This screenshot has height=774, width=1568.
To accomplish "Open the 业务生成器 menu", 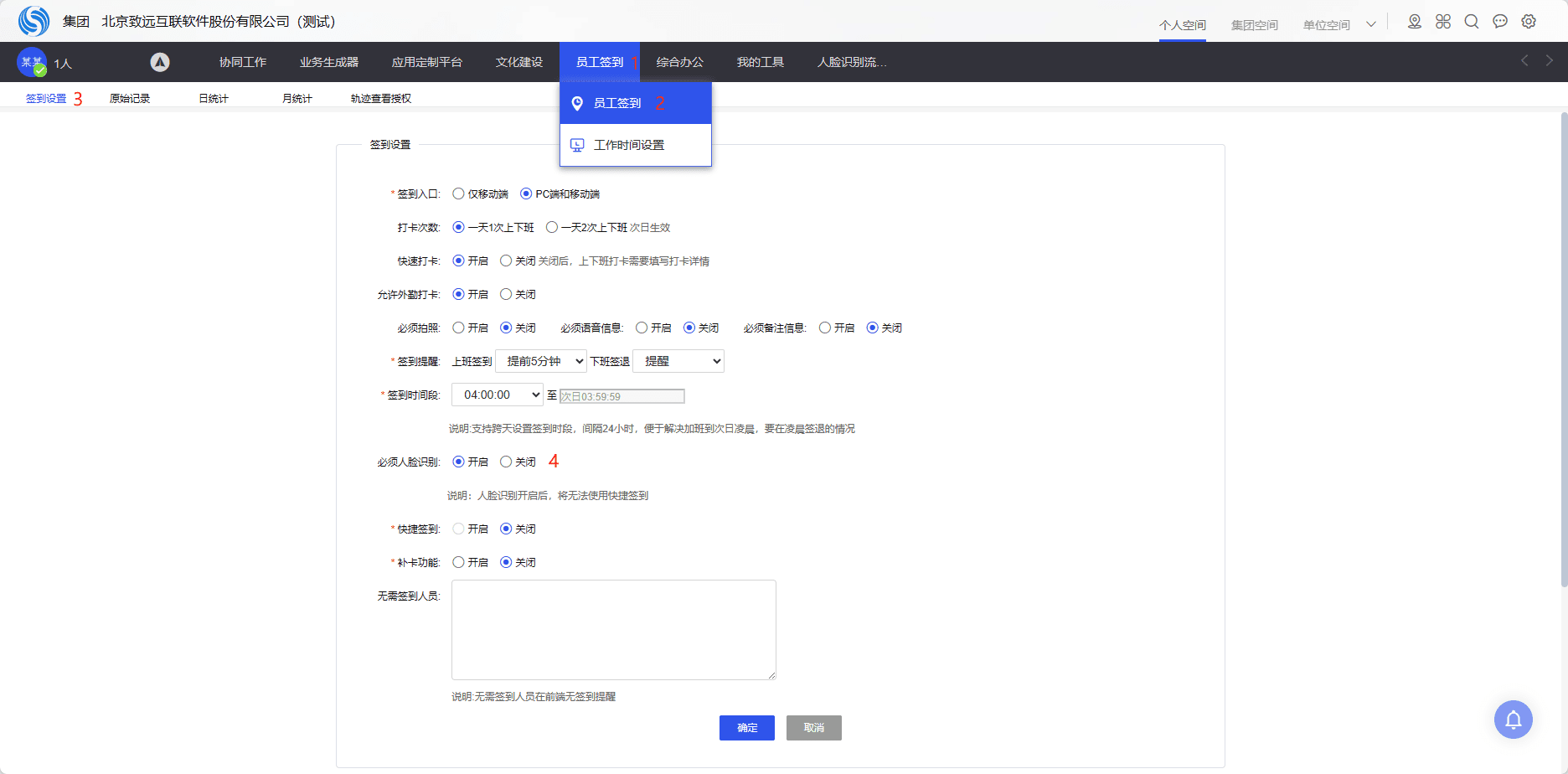I will click(x=329, y=62).
